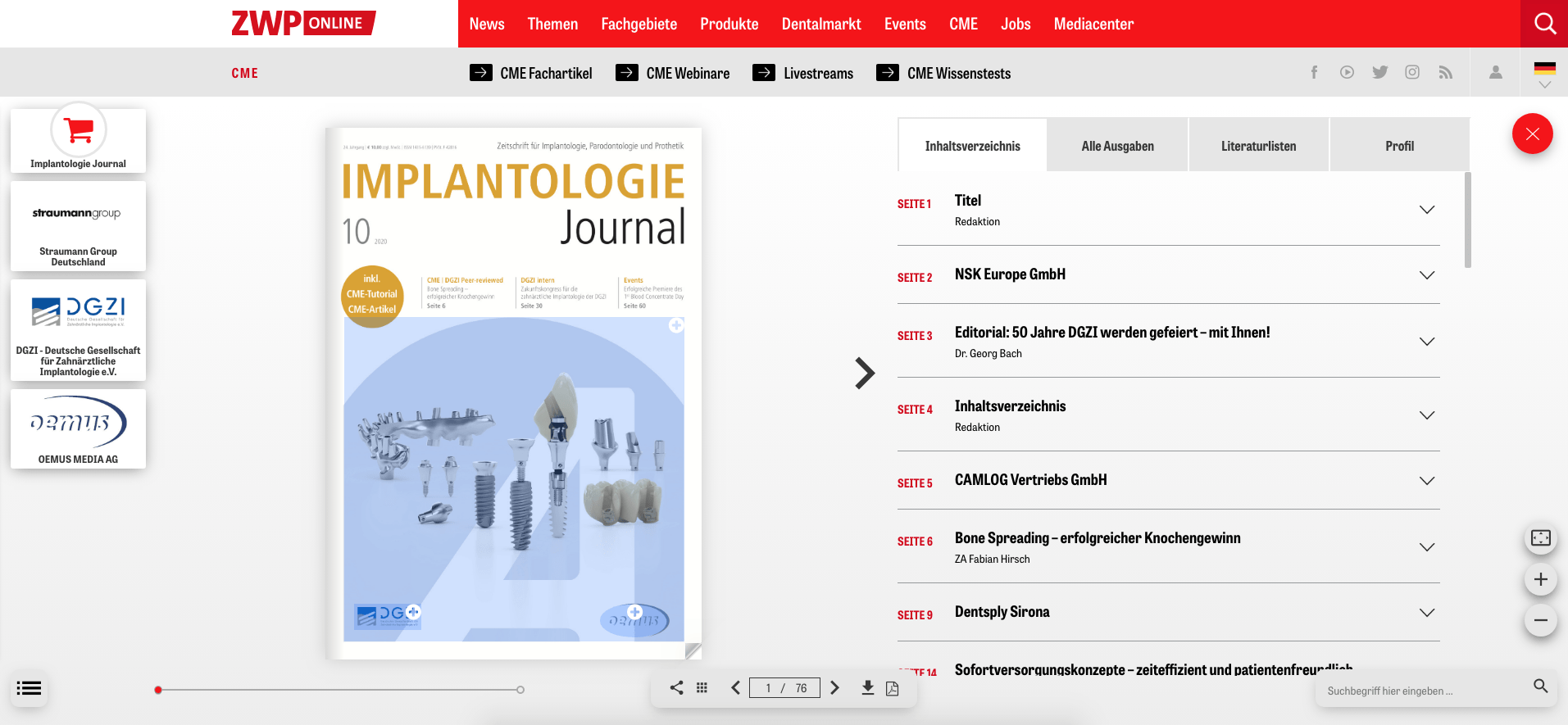Image resolution: width=1568 pixels, height=725 pixels.
Task: Open the CME menu in red bar
Action: click(x=963, y=24)
